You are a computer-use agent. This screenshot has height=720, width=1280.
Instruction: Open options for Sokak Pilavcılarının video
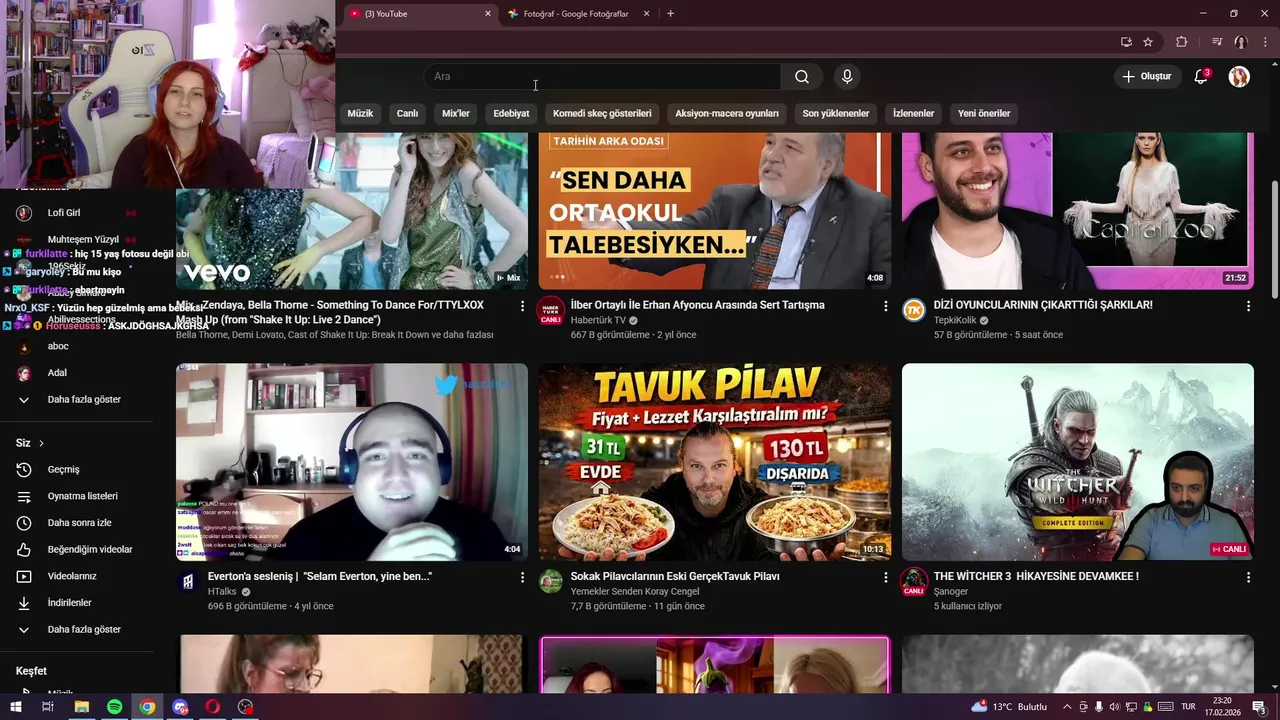(885, 577)
